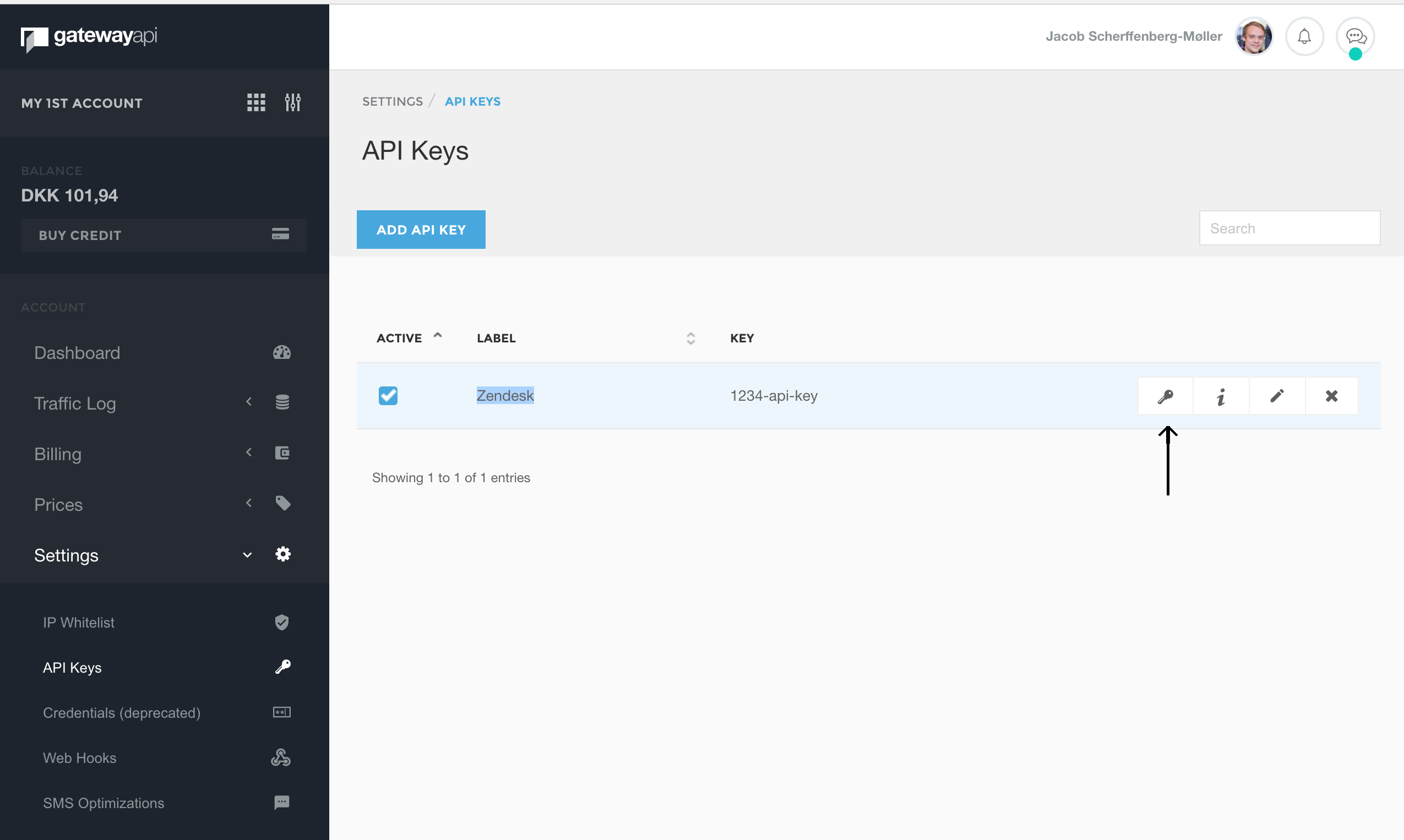
Task: Uncheck the Active checkbox for Zendesk key
Action: [387, 396]
